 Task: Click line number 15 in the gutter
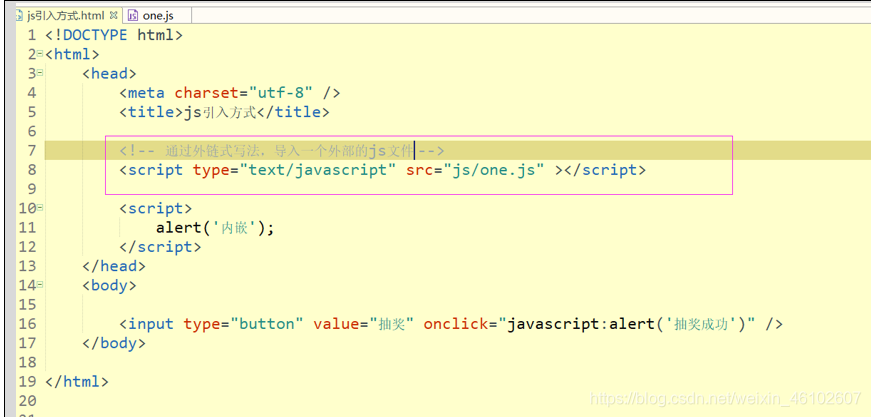coord(27,305)
